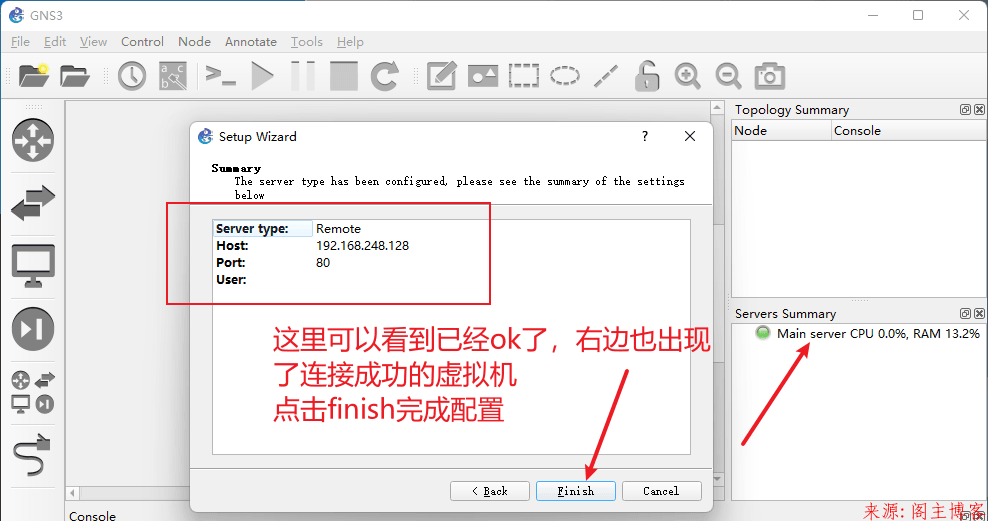988x521 pixels.
Task: Float the Topology Summary panel
Action: pos(965,110)
